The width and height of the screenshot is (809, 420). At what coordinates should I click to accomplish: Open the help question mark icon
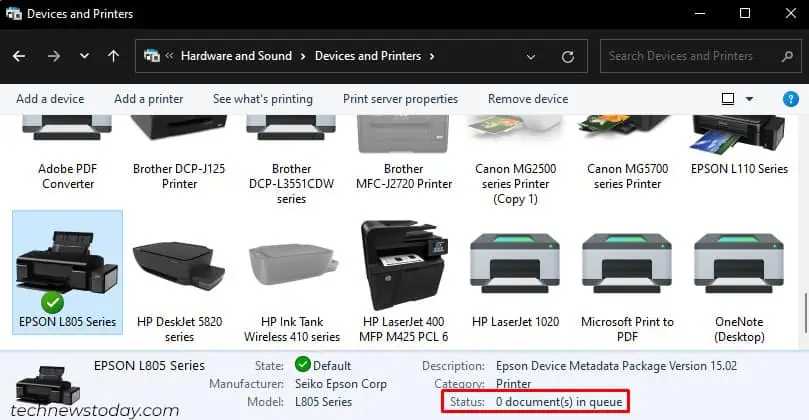click(x=790, y=99)
